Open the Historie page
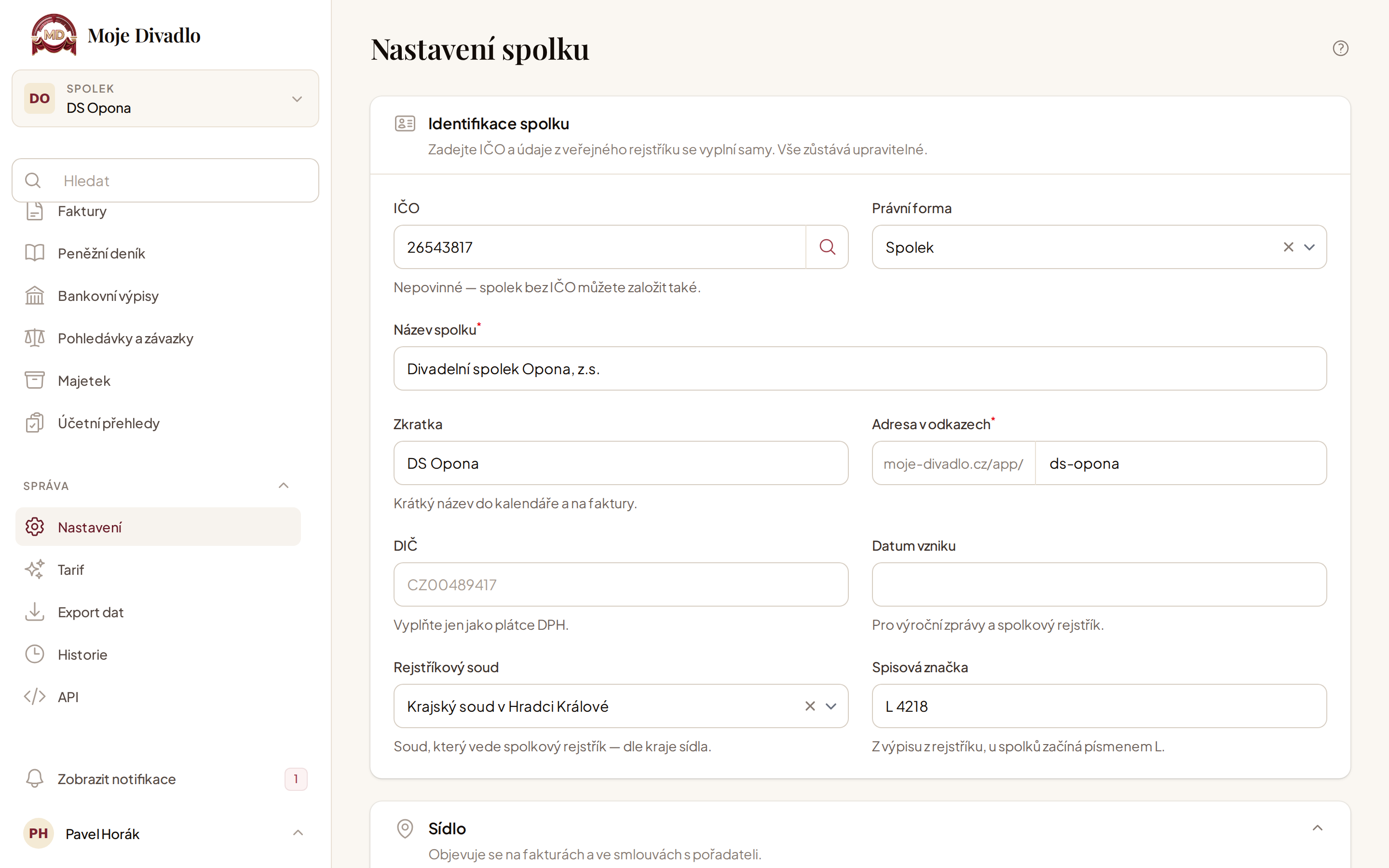 click(158, 654)
